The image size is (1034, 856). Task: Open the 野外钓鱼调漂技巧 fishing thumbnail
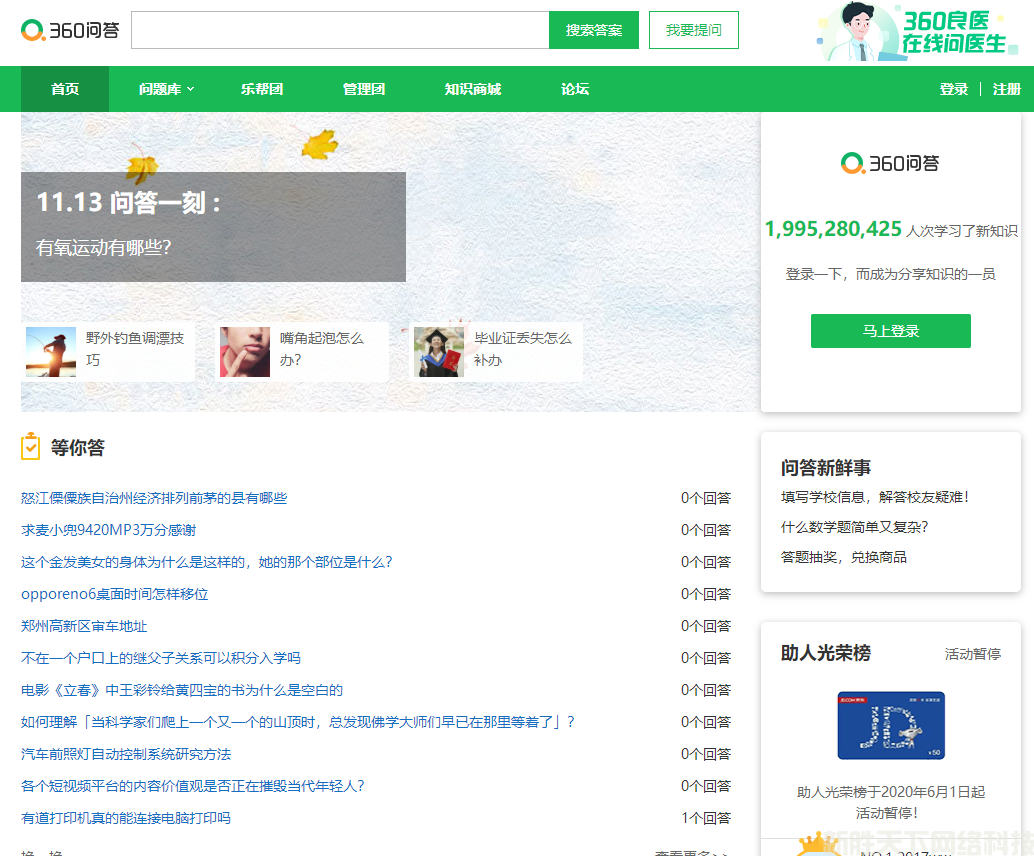(x=51, y=352)
